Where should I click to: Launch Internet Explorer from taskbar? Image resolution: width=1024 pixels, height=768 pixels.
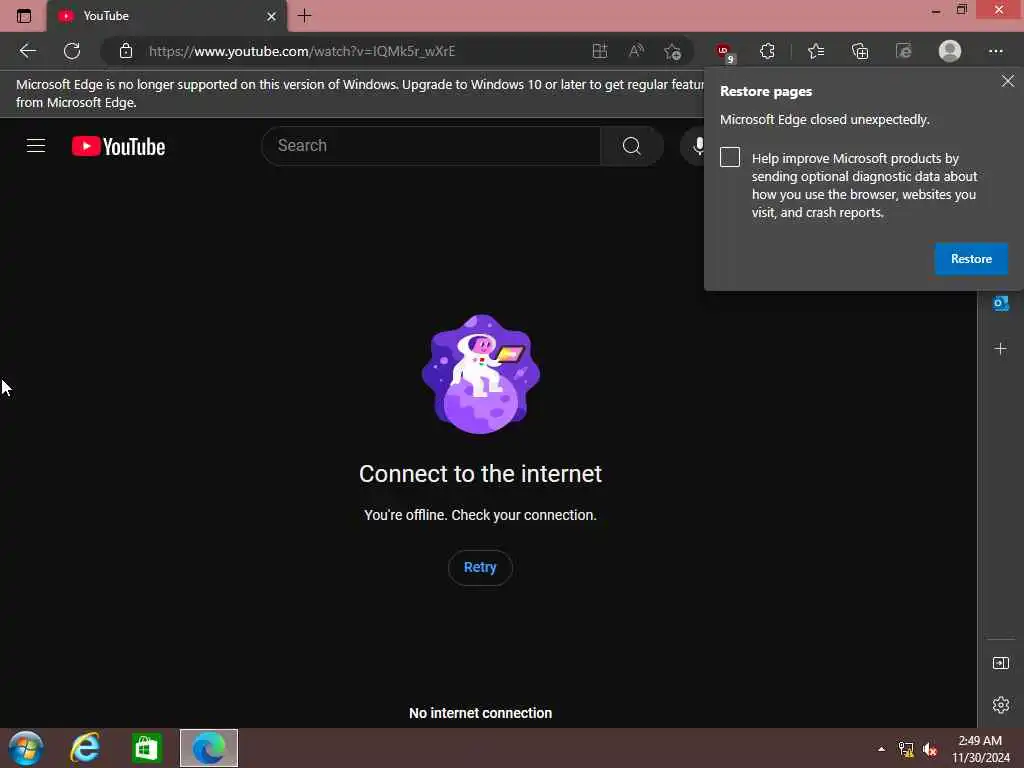(x=86, y=748)
